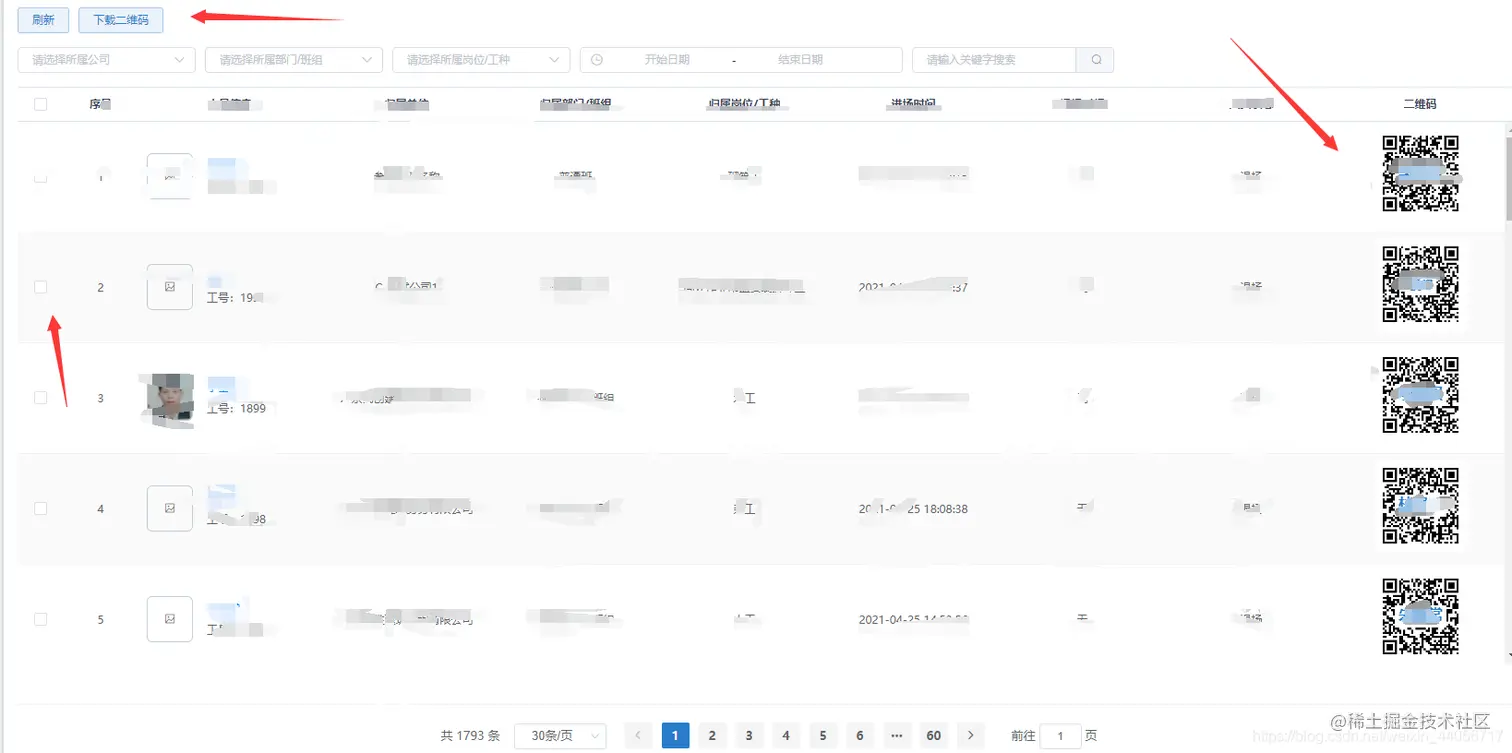Click the 共 1793 条 total count text
The image size is (1512, 753).
[470, 736]
